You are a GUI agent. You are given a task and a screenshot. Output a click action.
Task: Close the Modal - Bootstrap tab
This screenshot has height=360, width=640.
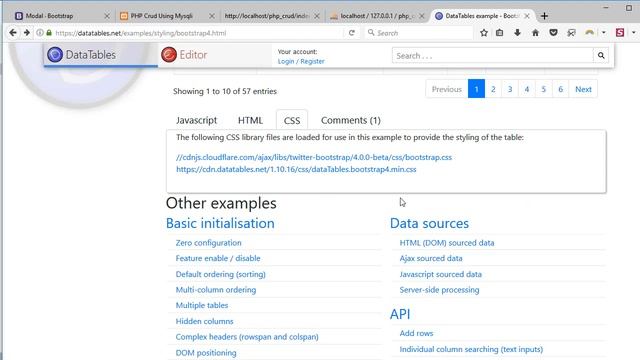[107, 16]
